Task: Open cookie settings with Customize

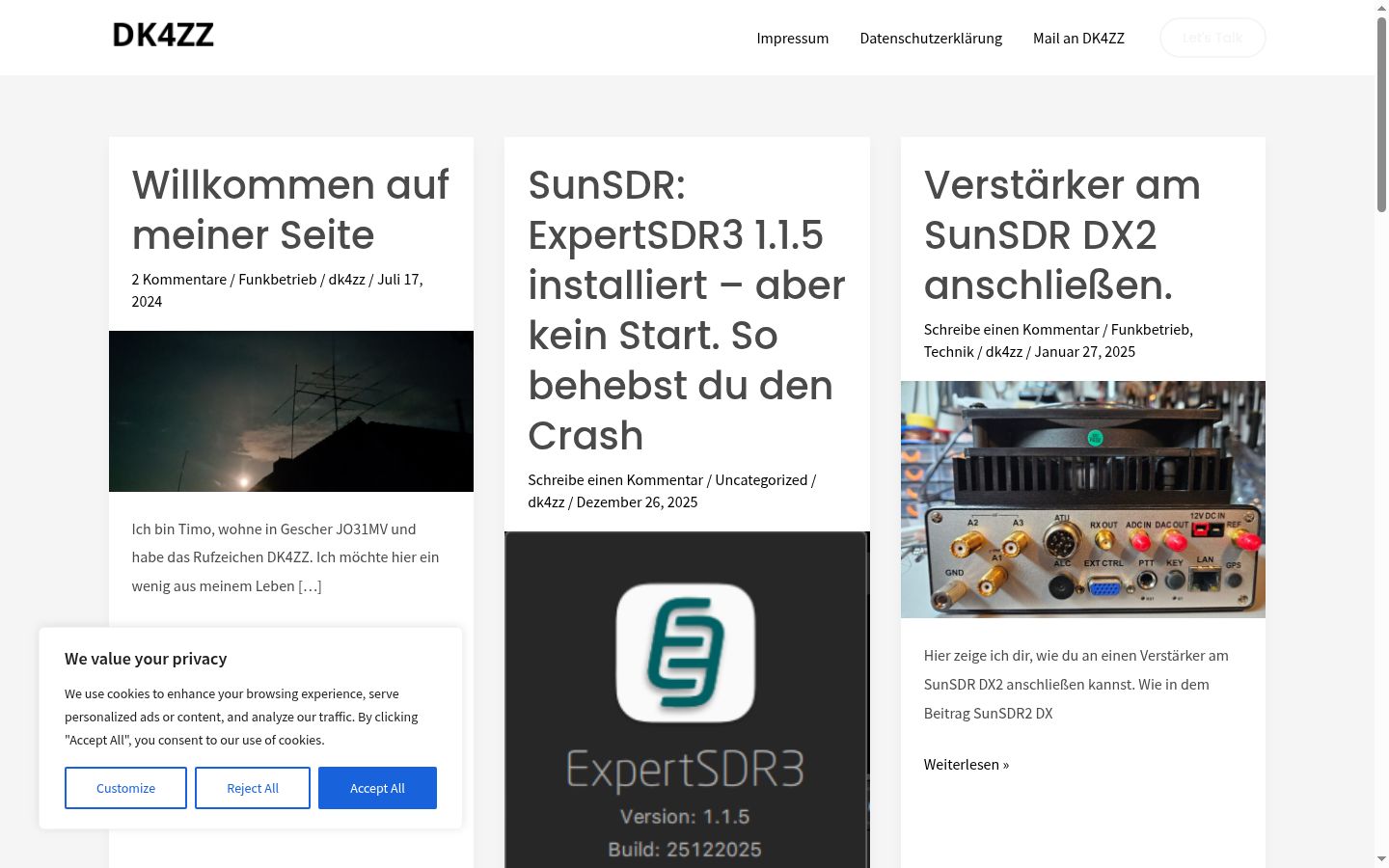Action: [x=125, y=788]
